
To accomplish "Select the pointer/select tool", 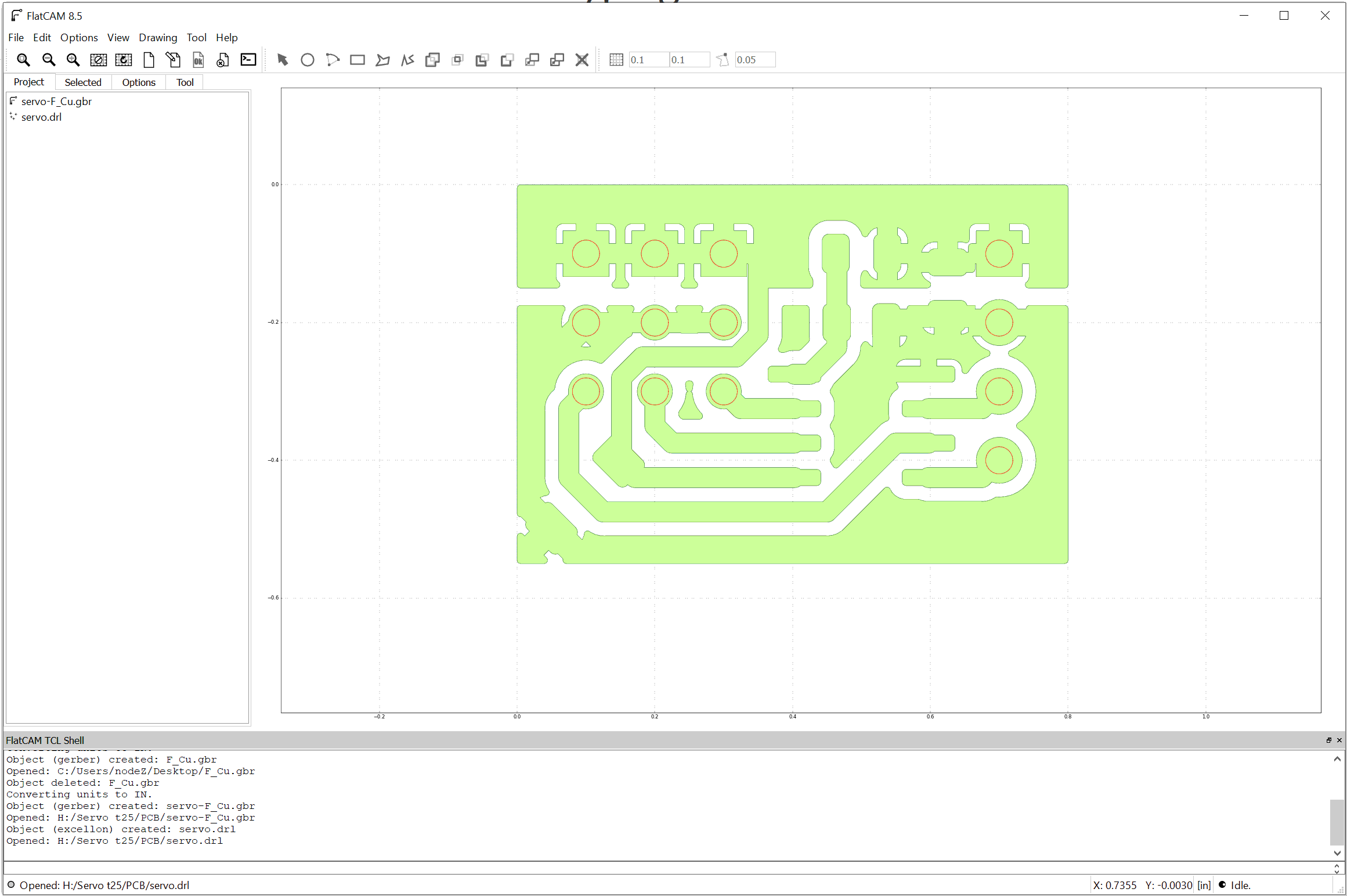I will click(x=282, y=60).
